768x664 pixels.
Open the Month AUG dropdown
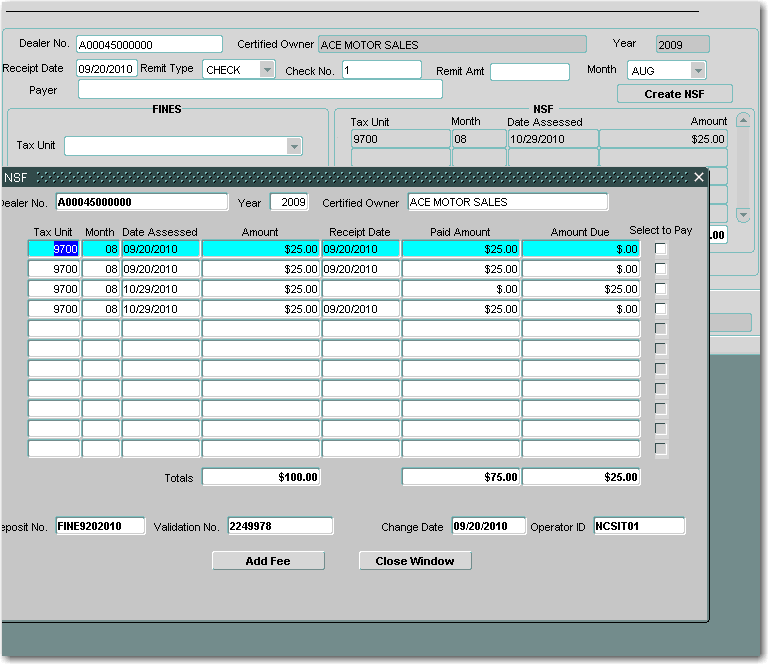coord(698,71)
